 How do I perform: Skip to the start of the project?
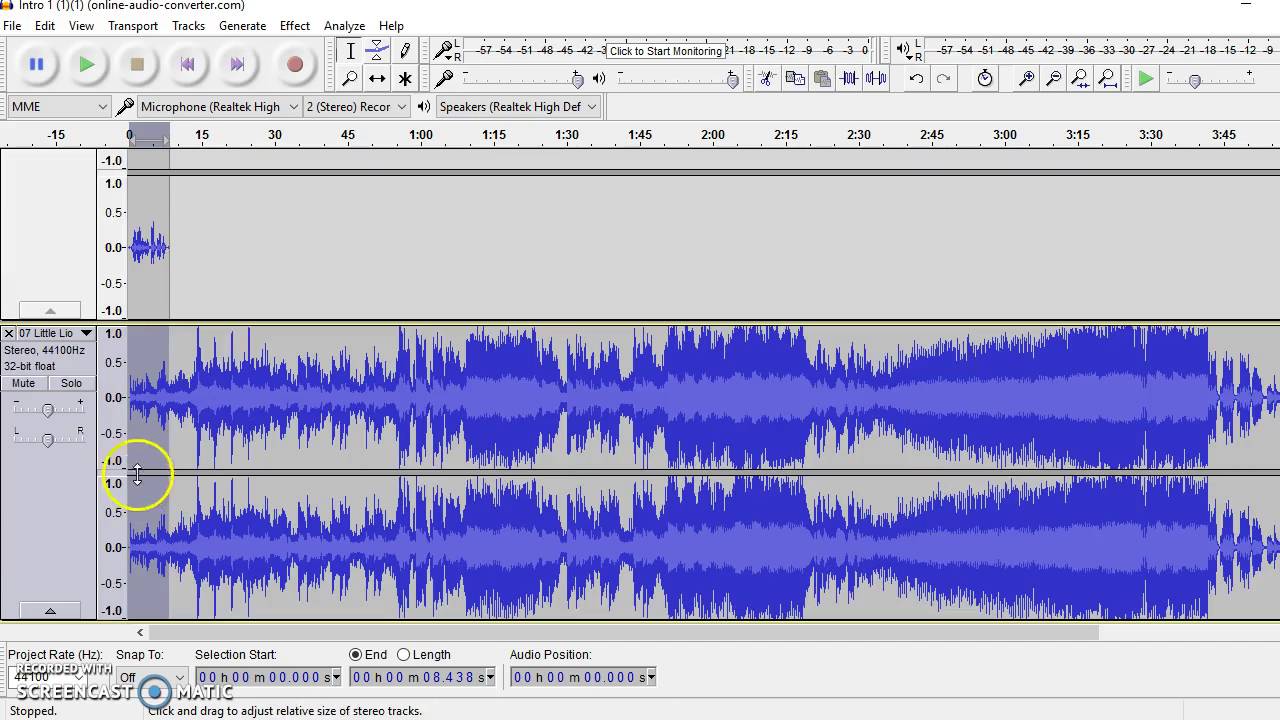pyautogui.click(x=187, y=65)
